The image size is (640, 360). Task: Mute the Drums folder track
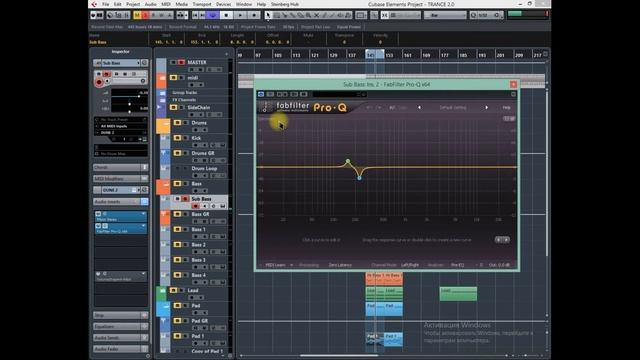[178, 122]
